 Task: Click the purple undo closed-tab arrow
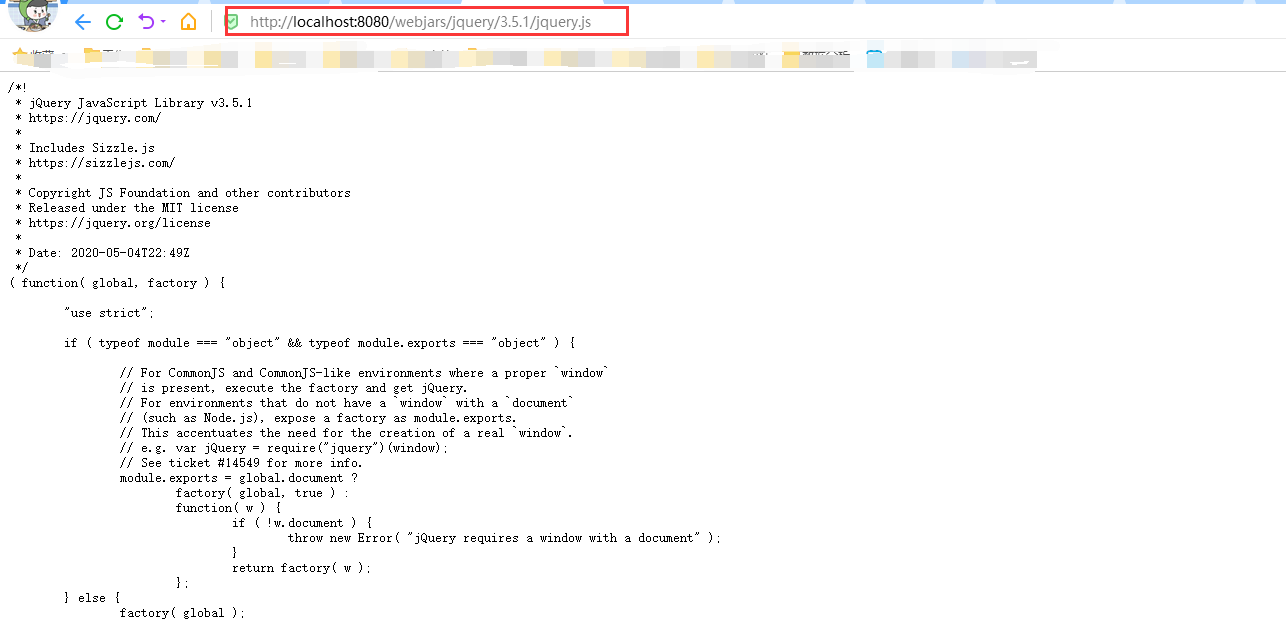(x=146, y=22)
